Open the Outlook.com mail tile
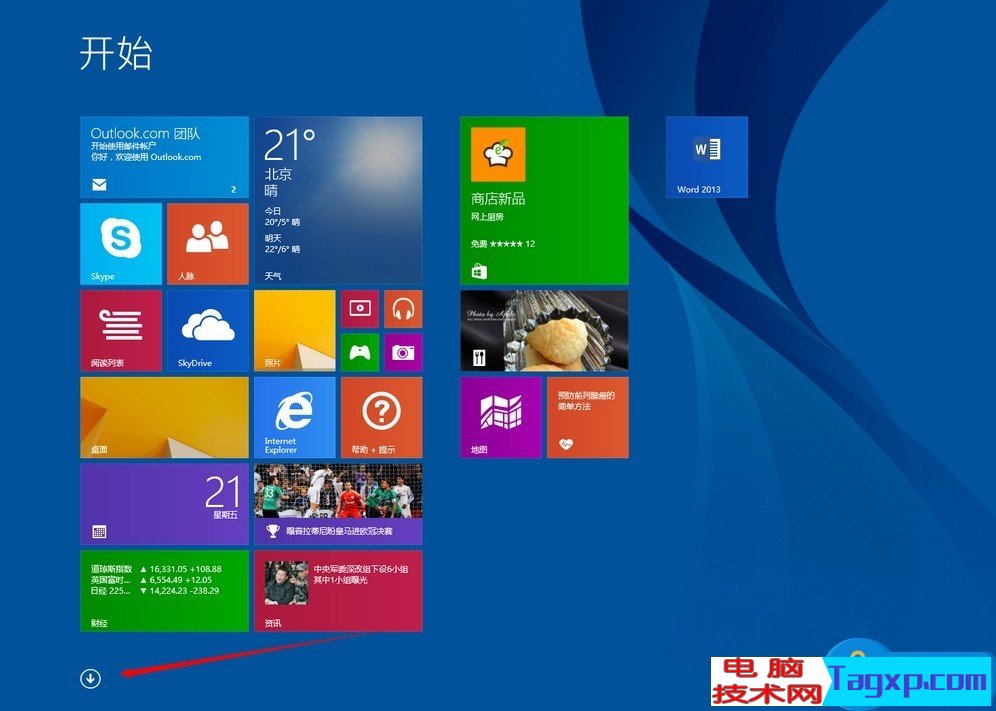 coord(164,157)
